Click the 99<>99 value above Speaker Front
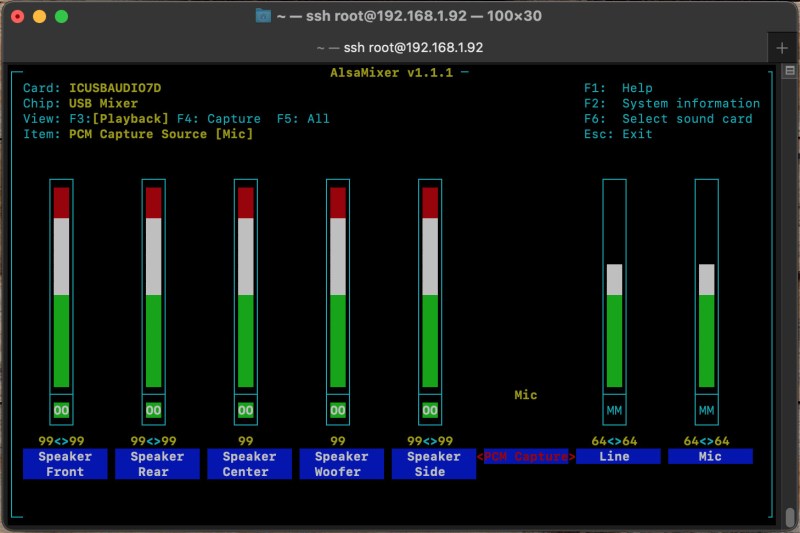Screen dimensions: 800x533 click(61, 441)
